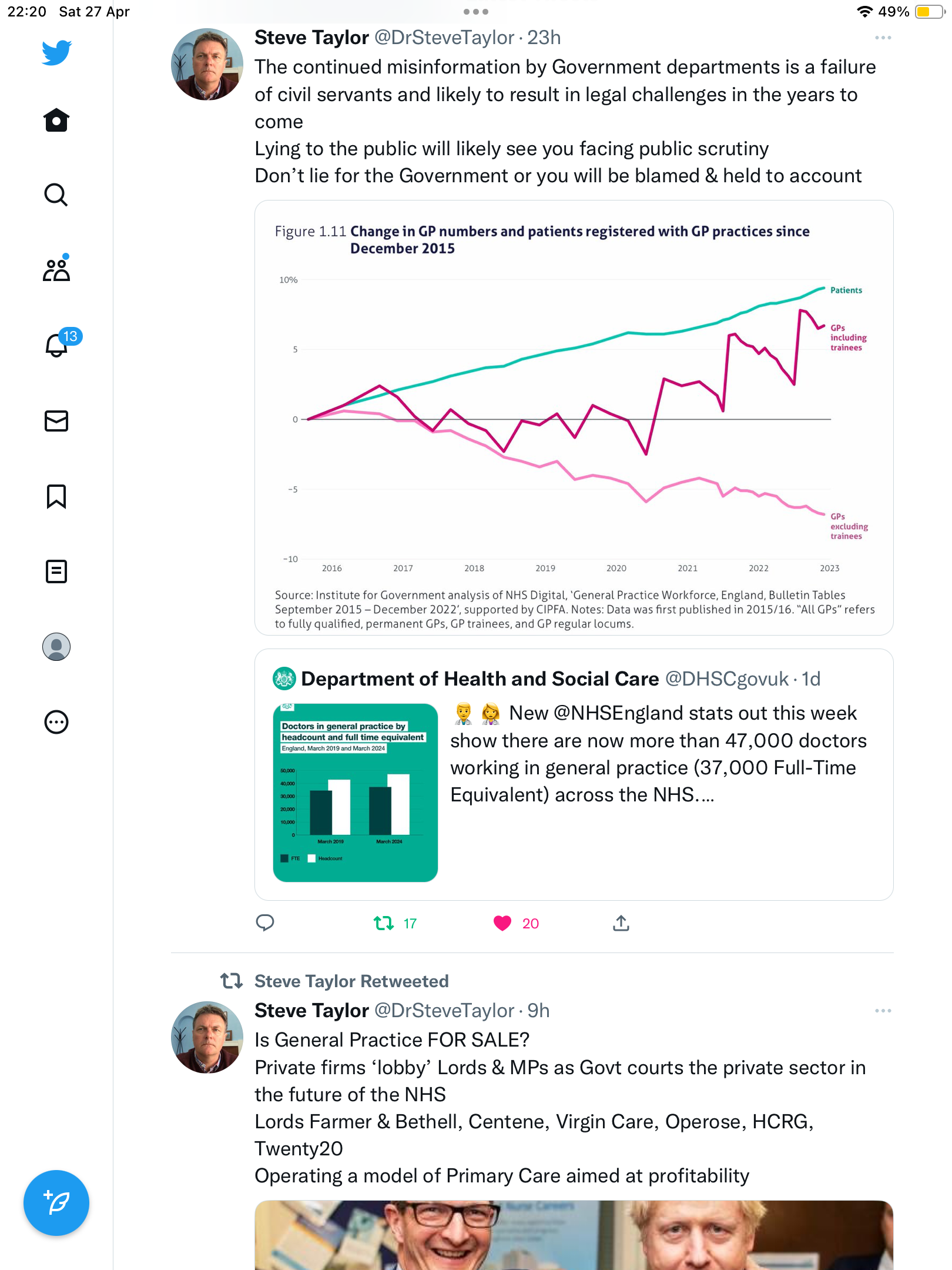Open the green Doctors in general practice thumbnail

tap(356, 793)
